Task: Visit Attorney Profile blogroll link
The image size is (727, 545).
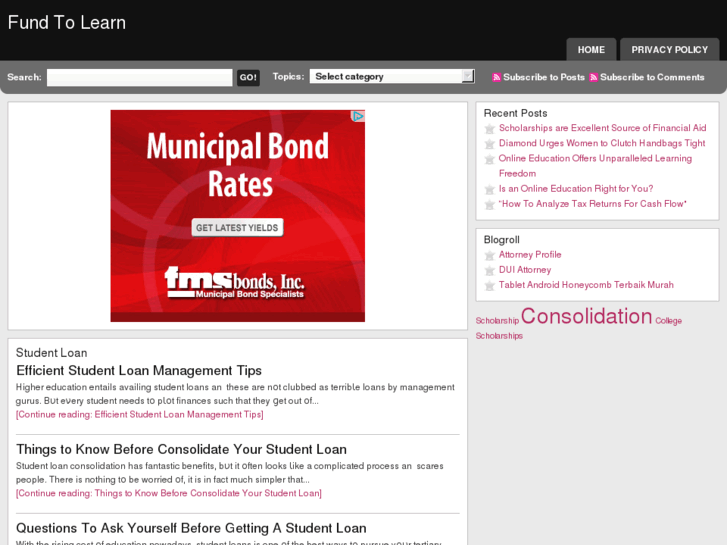Action: click(x=530, y=255)
